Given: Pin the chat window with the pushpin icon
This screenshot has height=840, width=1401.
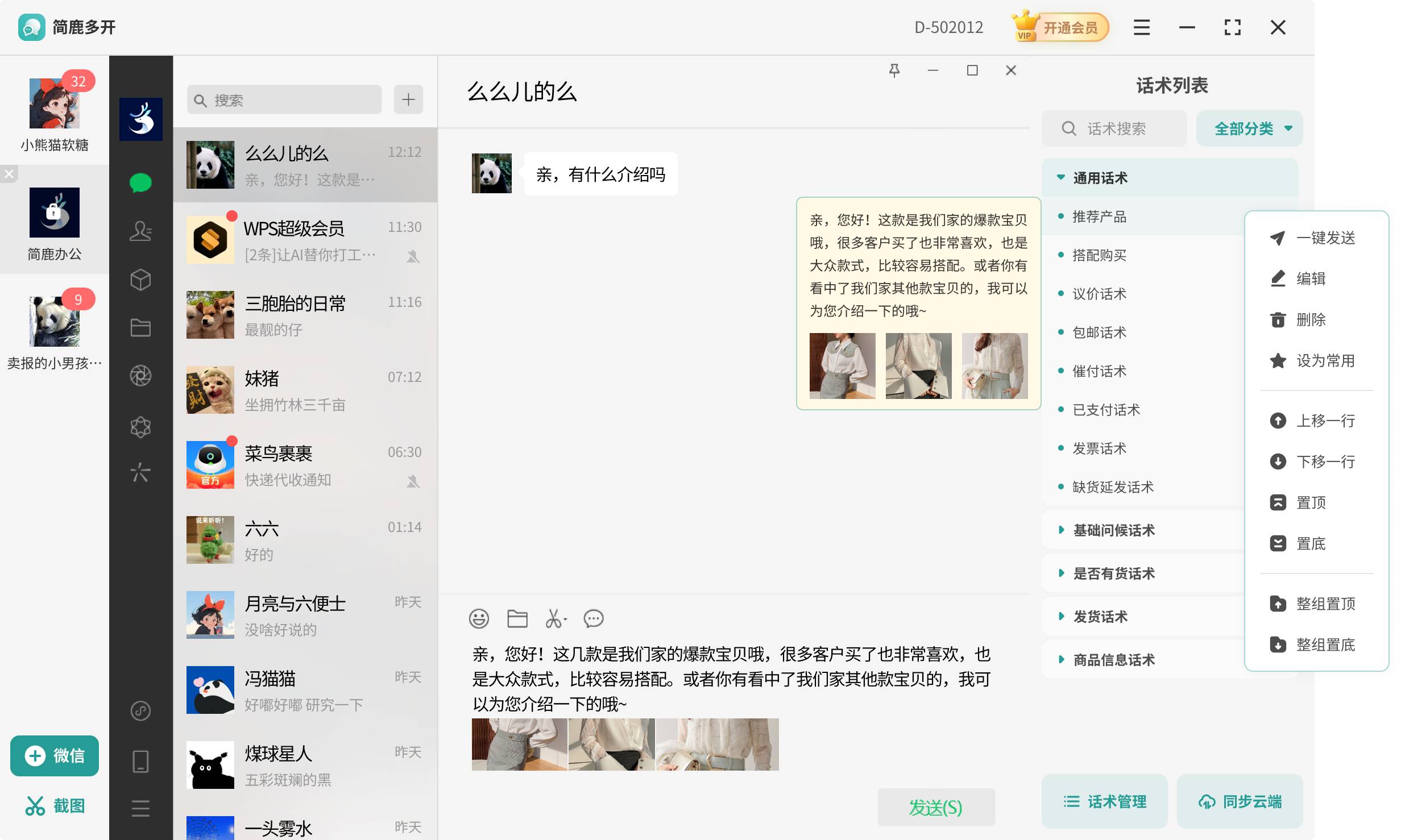Looking at the screenshot, I should (x=894, y=70).
